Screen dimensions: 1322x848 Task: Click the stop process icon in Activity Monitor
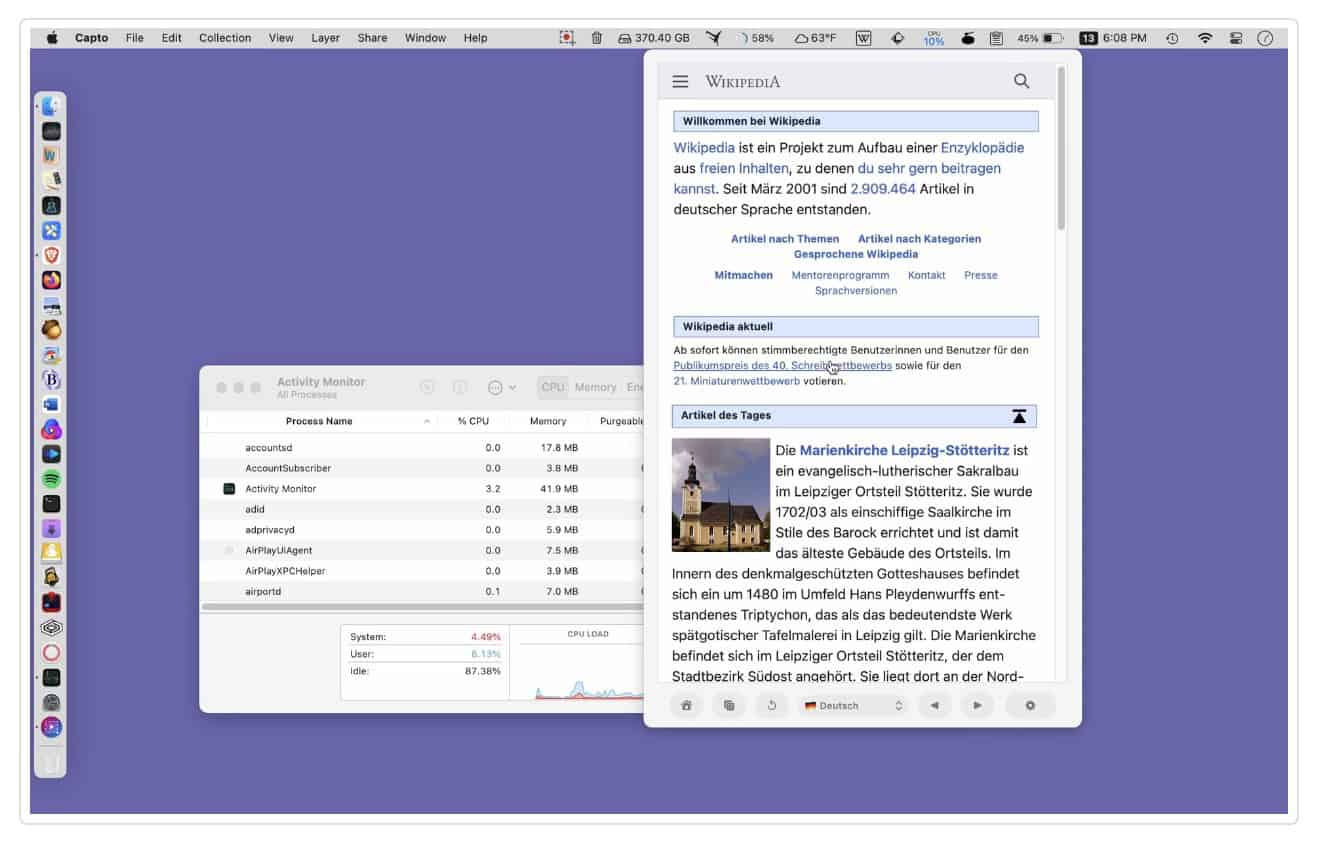427,387
